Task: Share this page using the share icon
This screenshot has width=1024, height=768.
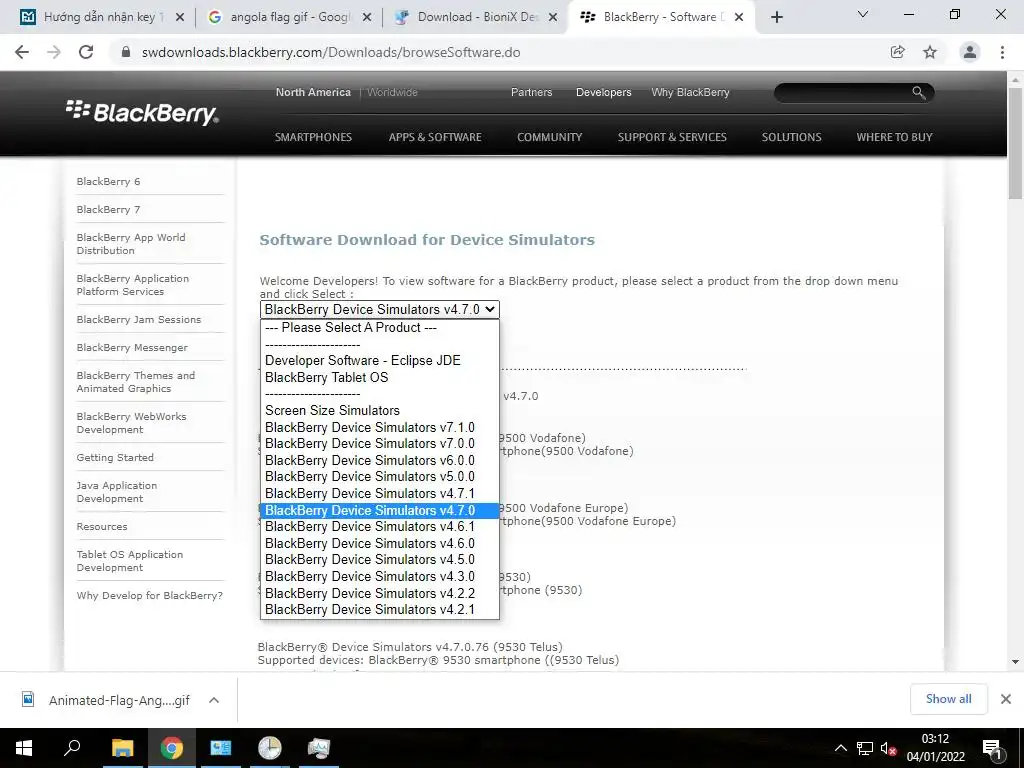Action: pyautogui.click(x=897, y=52)
